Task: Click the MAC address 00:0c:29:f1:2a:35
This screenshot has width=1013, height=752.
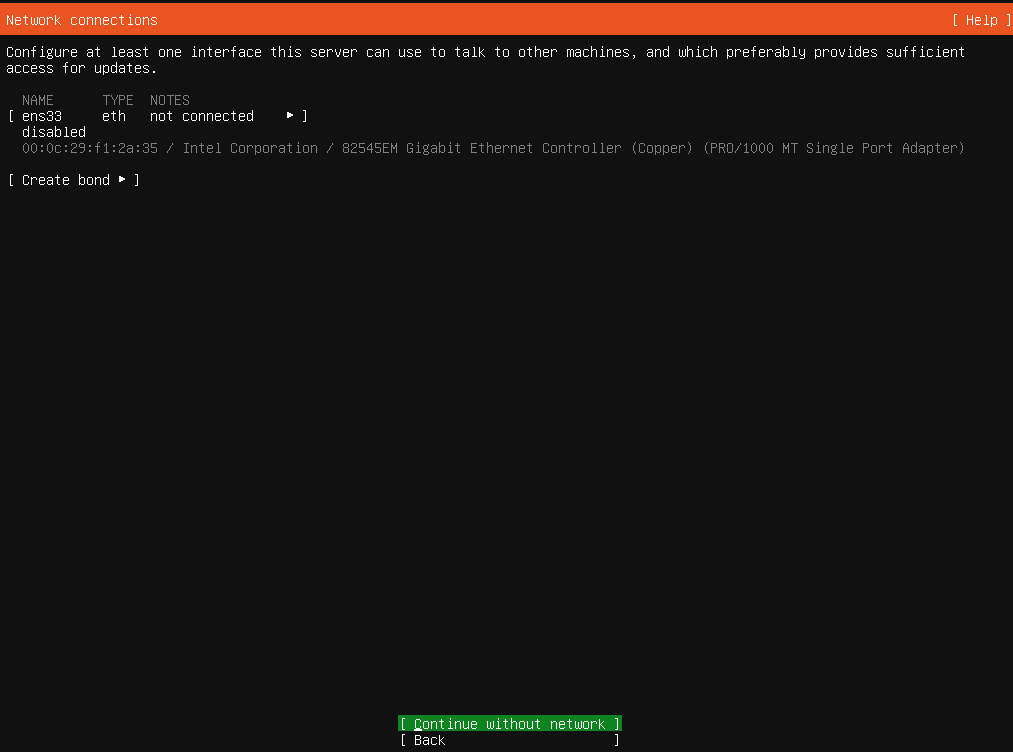Action: tap(90, 148)
